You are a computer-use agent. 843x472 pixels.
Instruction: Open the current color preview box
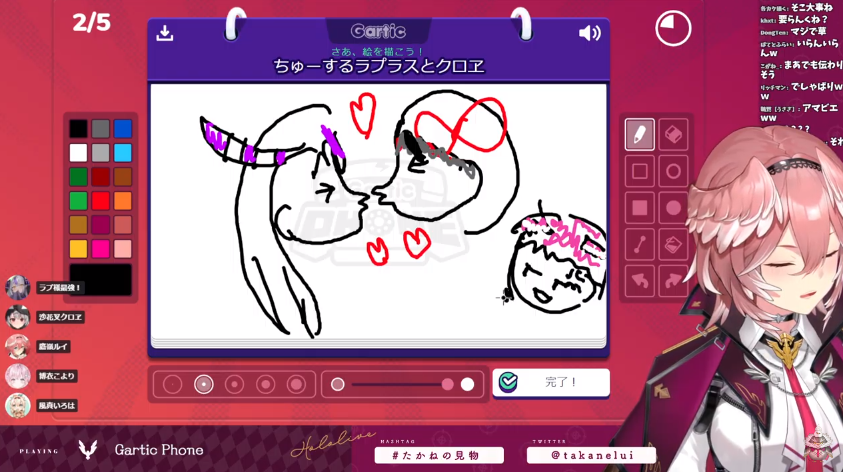101,280
